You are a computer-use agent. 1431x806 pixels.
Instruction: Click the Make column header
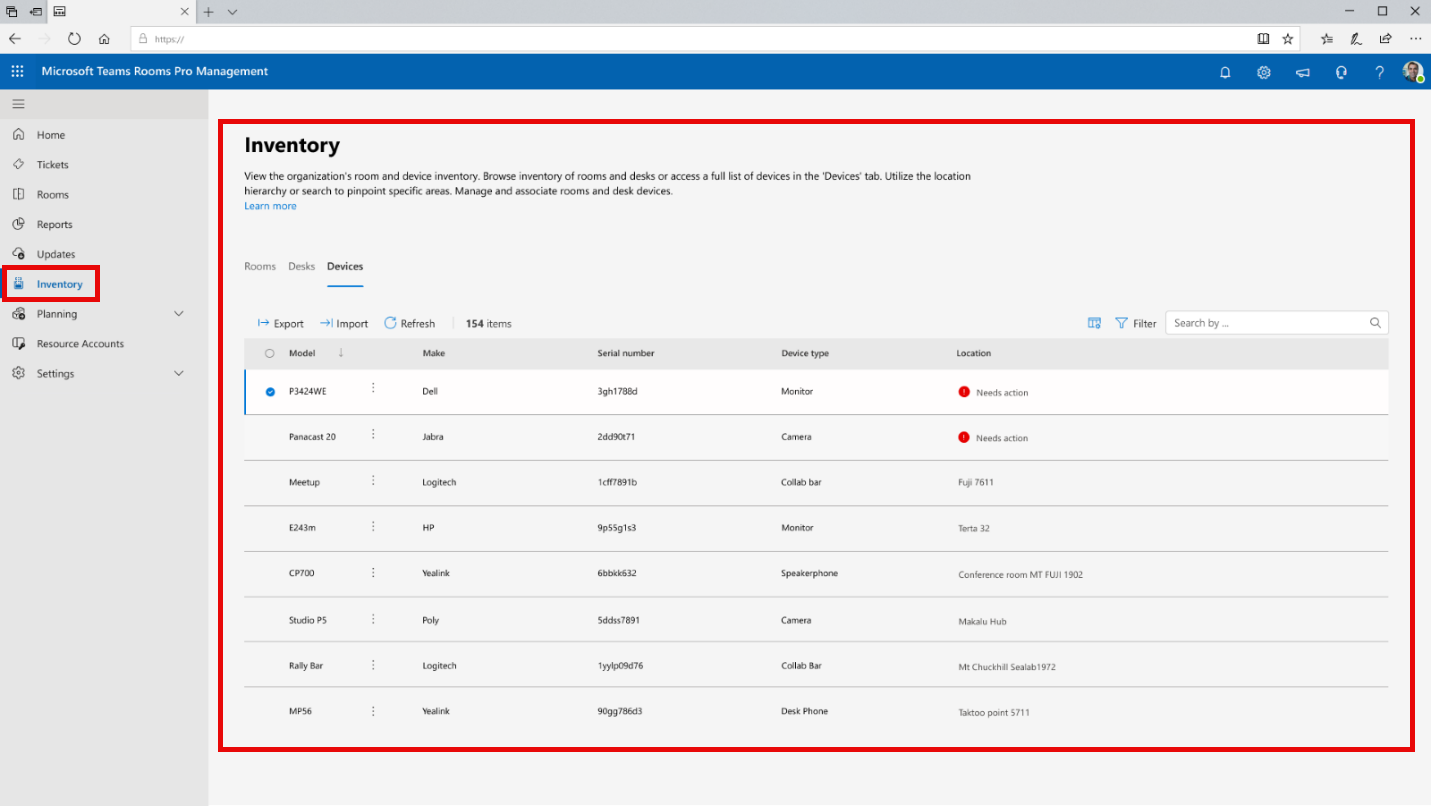434,353
